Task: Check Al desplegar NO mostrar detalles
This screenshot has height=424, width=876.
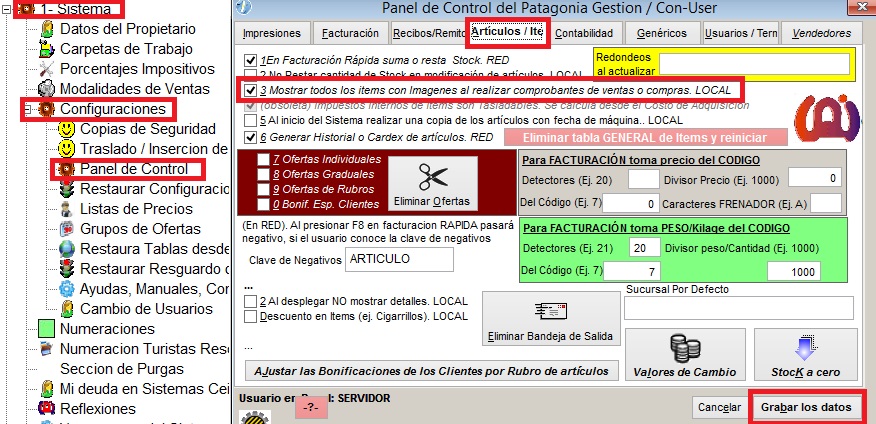Action: (x=250, y=302)
